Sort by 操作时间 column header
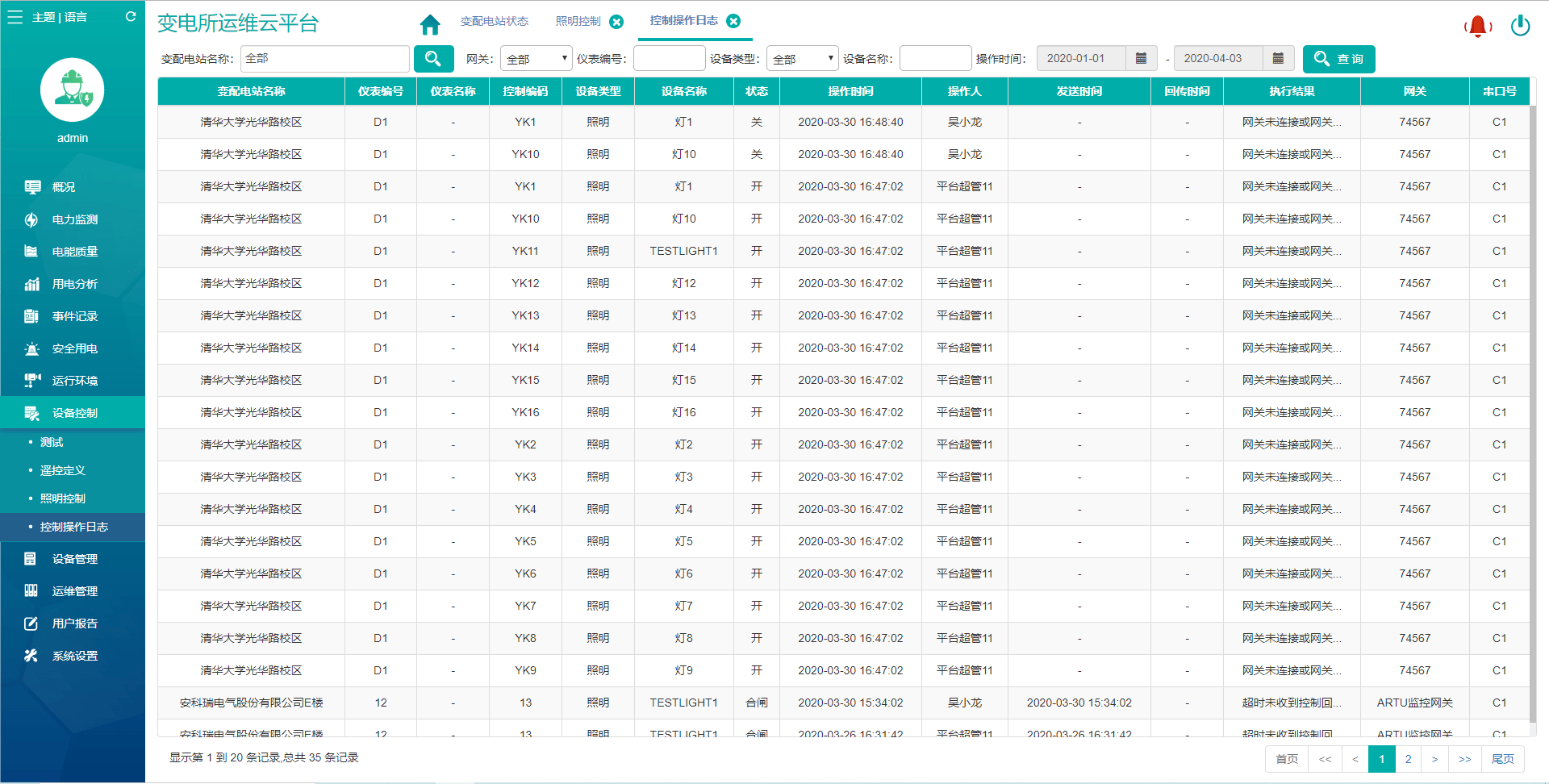The width and height of the screenshot is (1549, 784). tap(850, 91)
